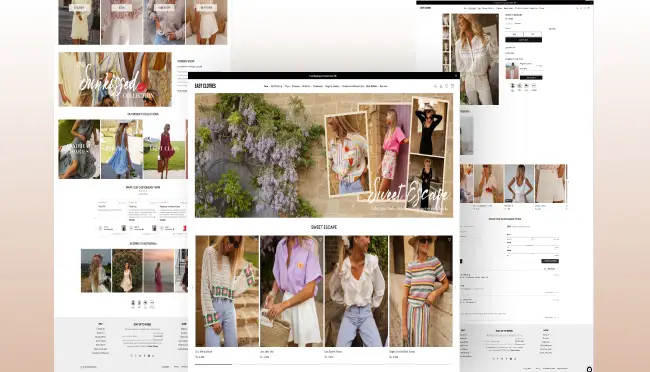This screenshot has height=372, width=650.
Task: Select top gallery thumbnail in product window
Action: pyautogui.click(x=446, y=19)
